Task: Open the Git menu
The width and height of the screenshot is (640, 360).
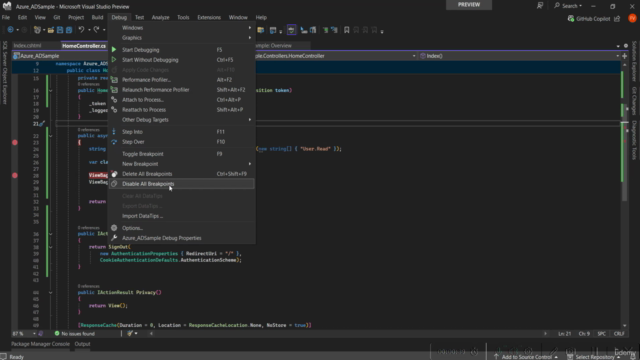Action: [x=57, y=18]
